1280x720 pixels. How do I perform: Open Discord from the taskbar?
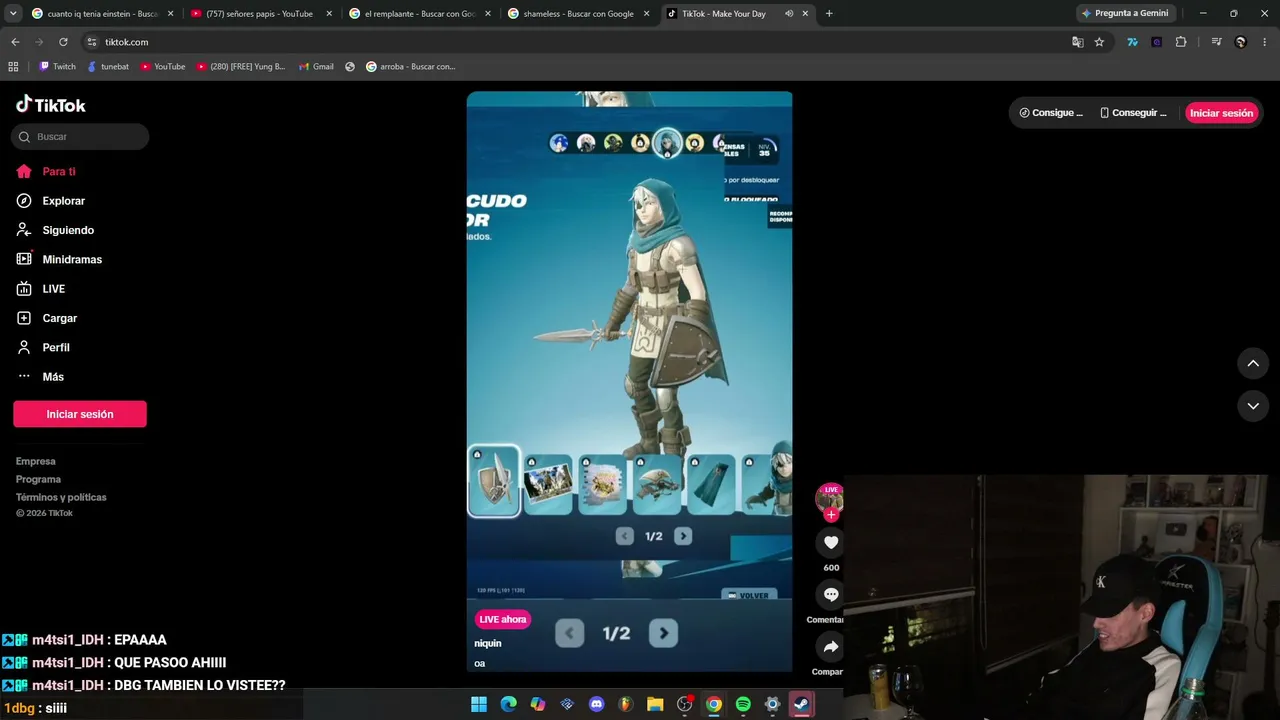[x=597, y=704]
